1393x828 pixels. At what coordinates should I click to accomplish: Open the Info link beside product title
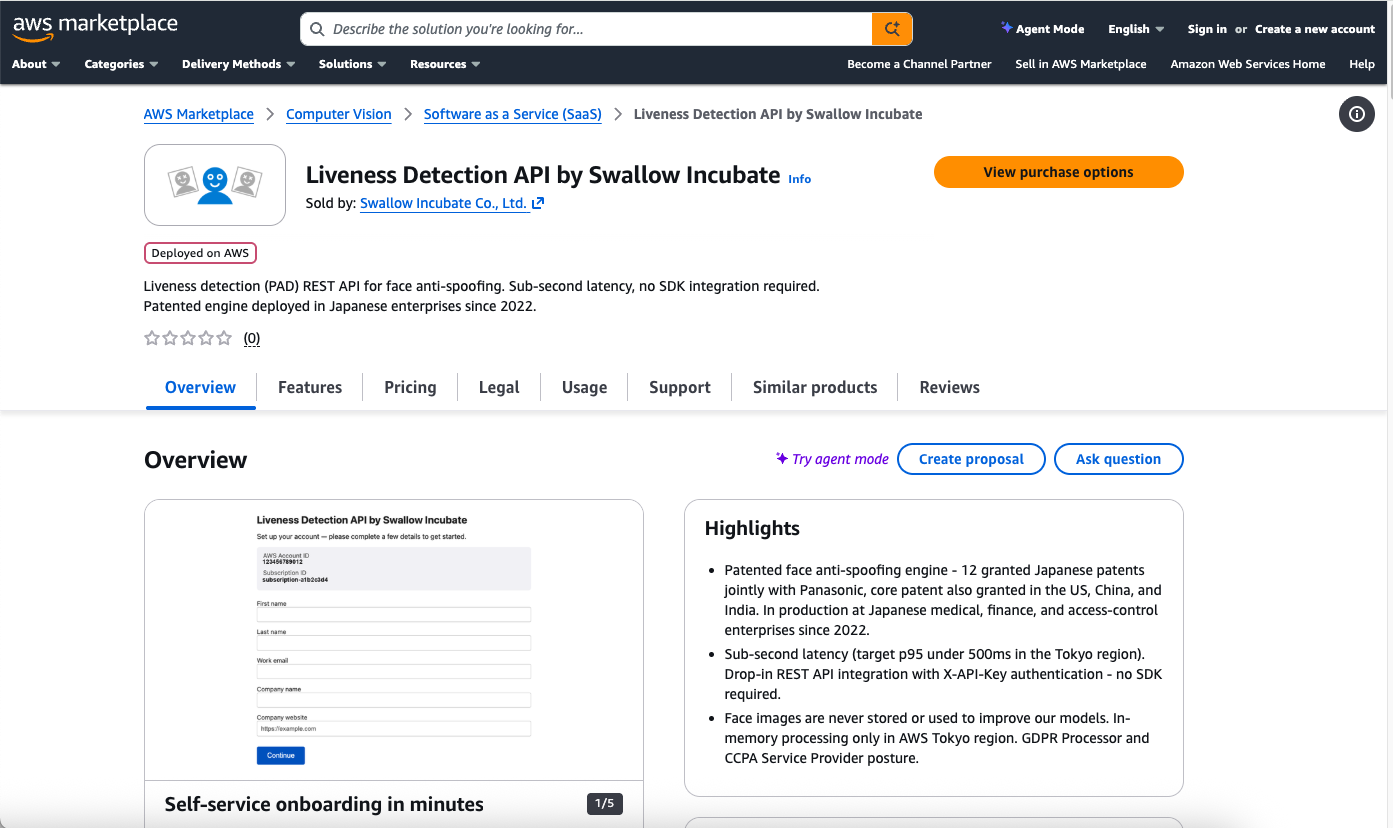tap(799, 179)
